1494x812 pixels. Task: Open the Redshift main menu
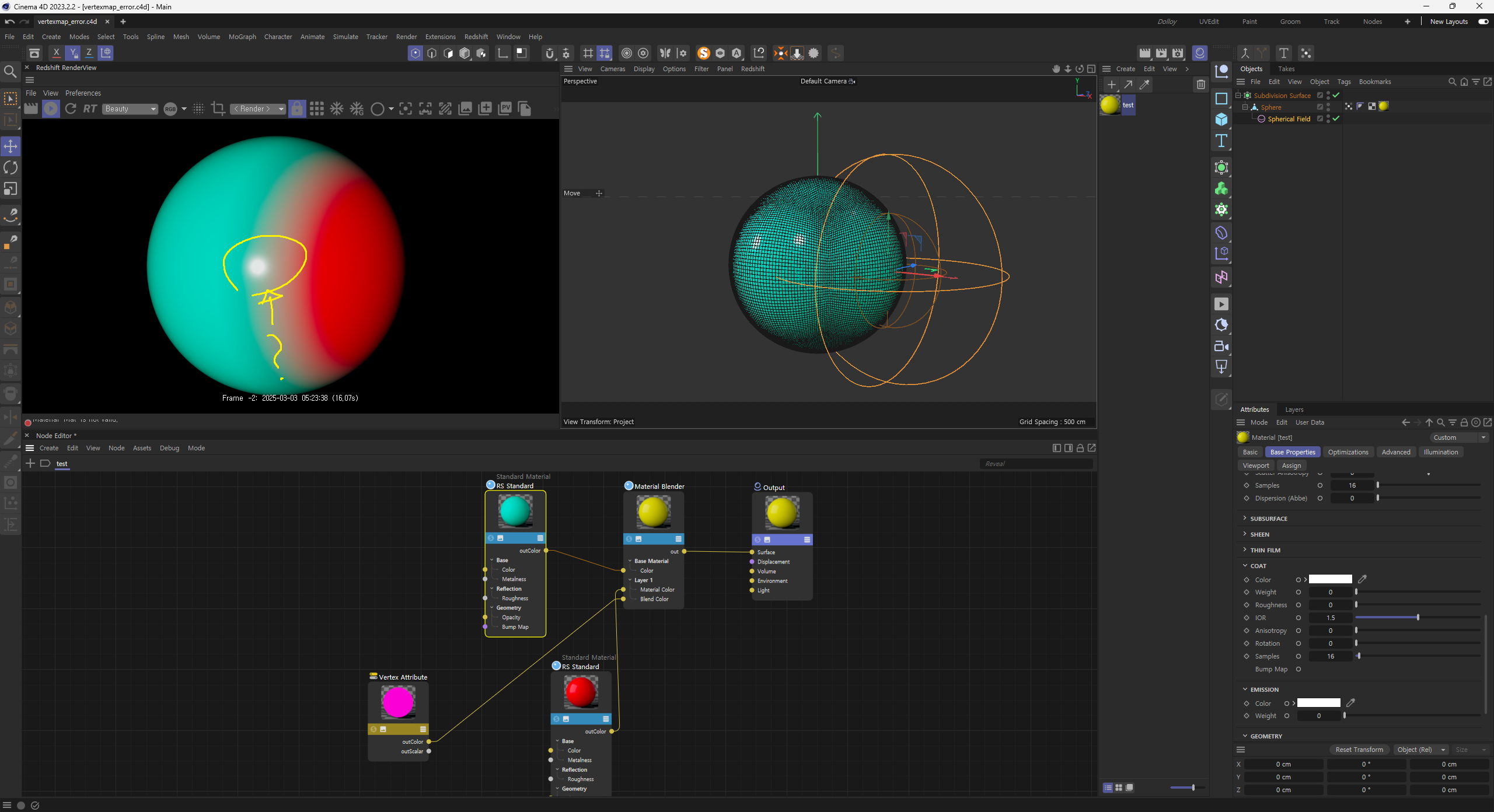point(476,37)
